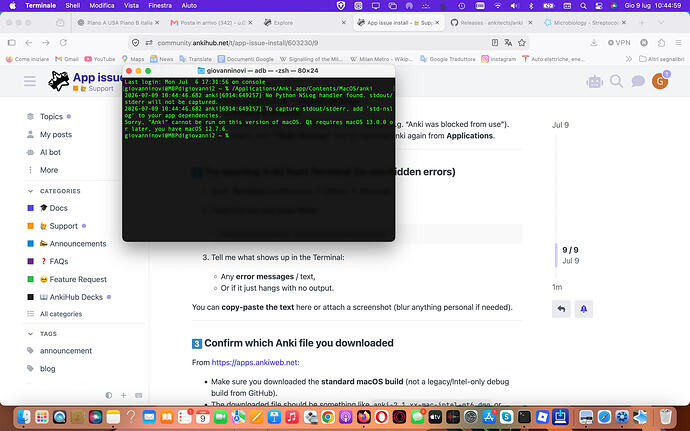Open My posts in the sidebar
Image resolution: width=690 pixels, height=431 pixels.
(55, 134)
